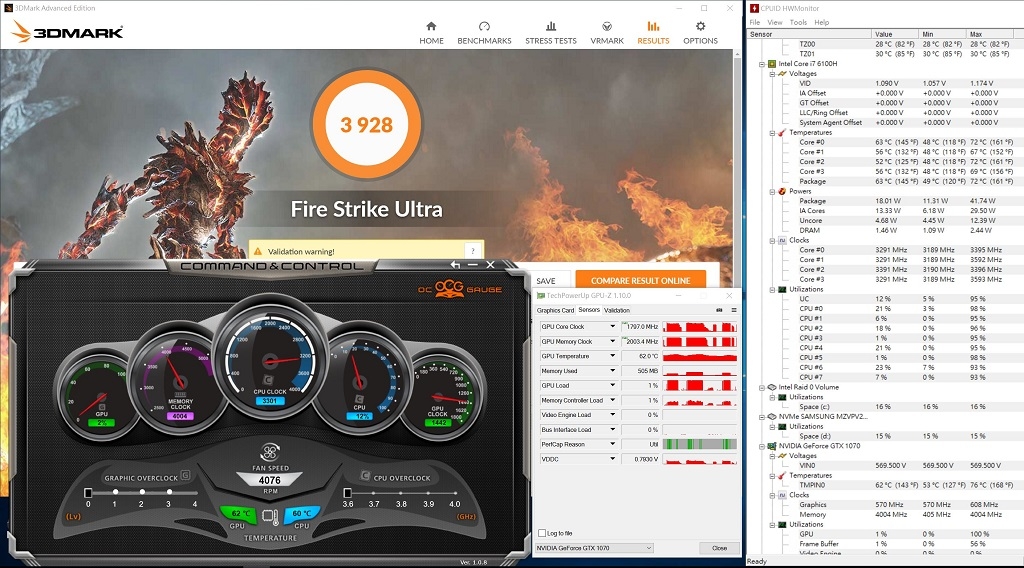Click the PerfCap Reason green graph
This screenshot has height=568, width=1024.
click(699, 444)
